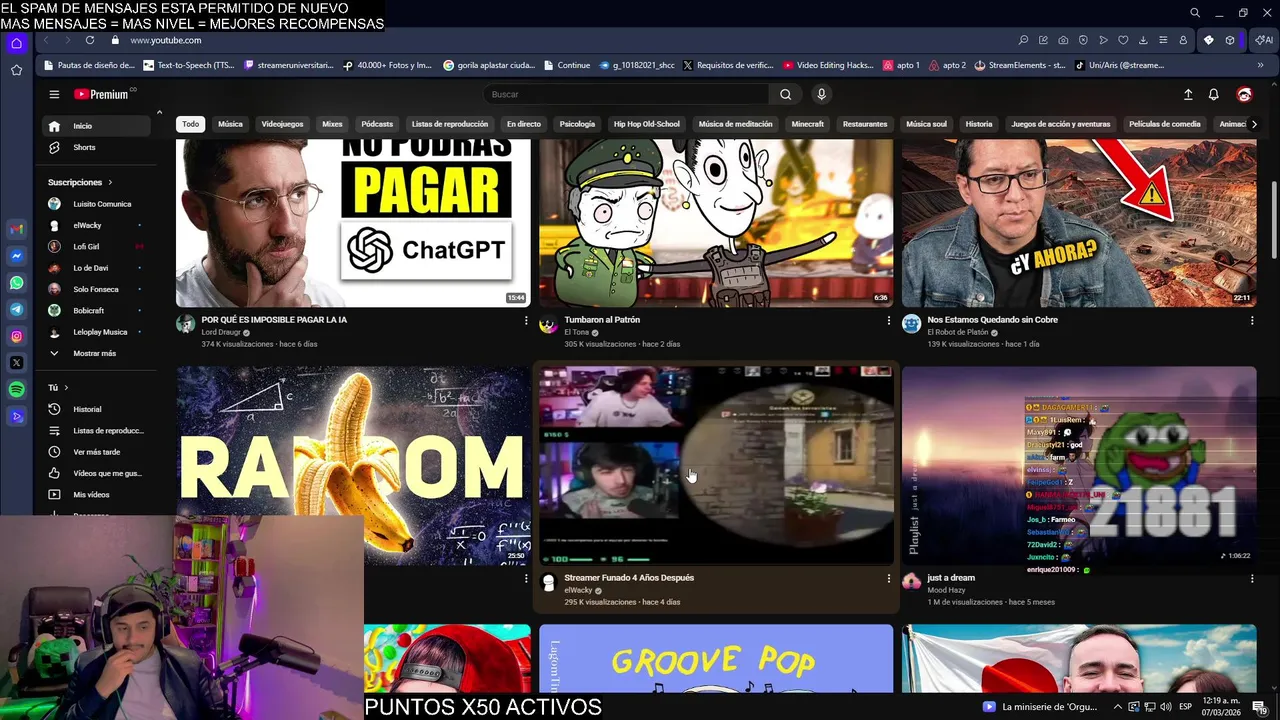Click the YouTube search magnifier button
The image size is (1280, 720).
coord(785,94)
